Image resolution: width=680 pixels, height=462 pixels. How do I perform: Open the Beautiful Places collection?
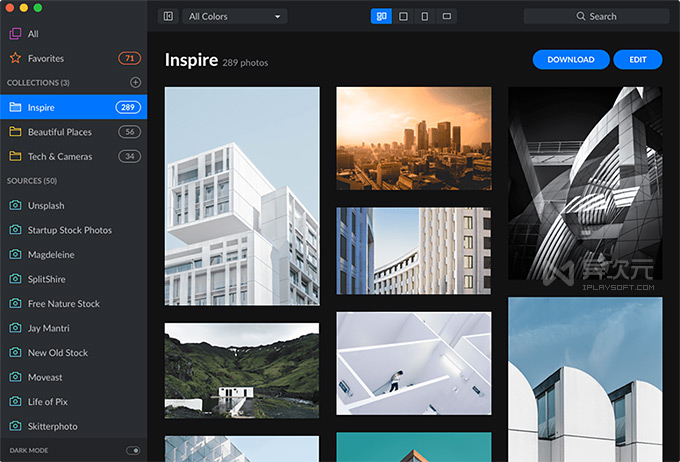60,132
